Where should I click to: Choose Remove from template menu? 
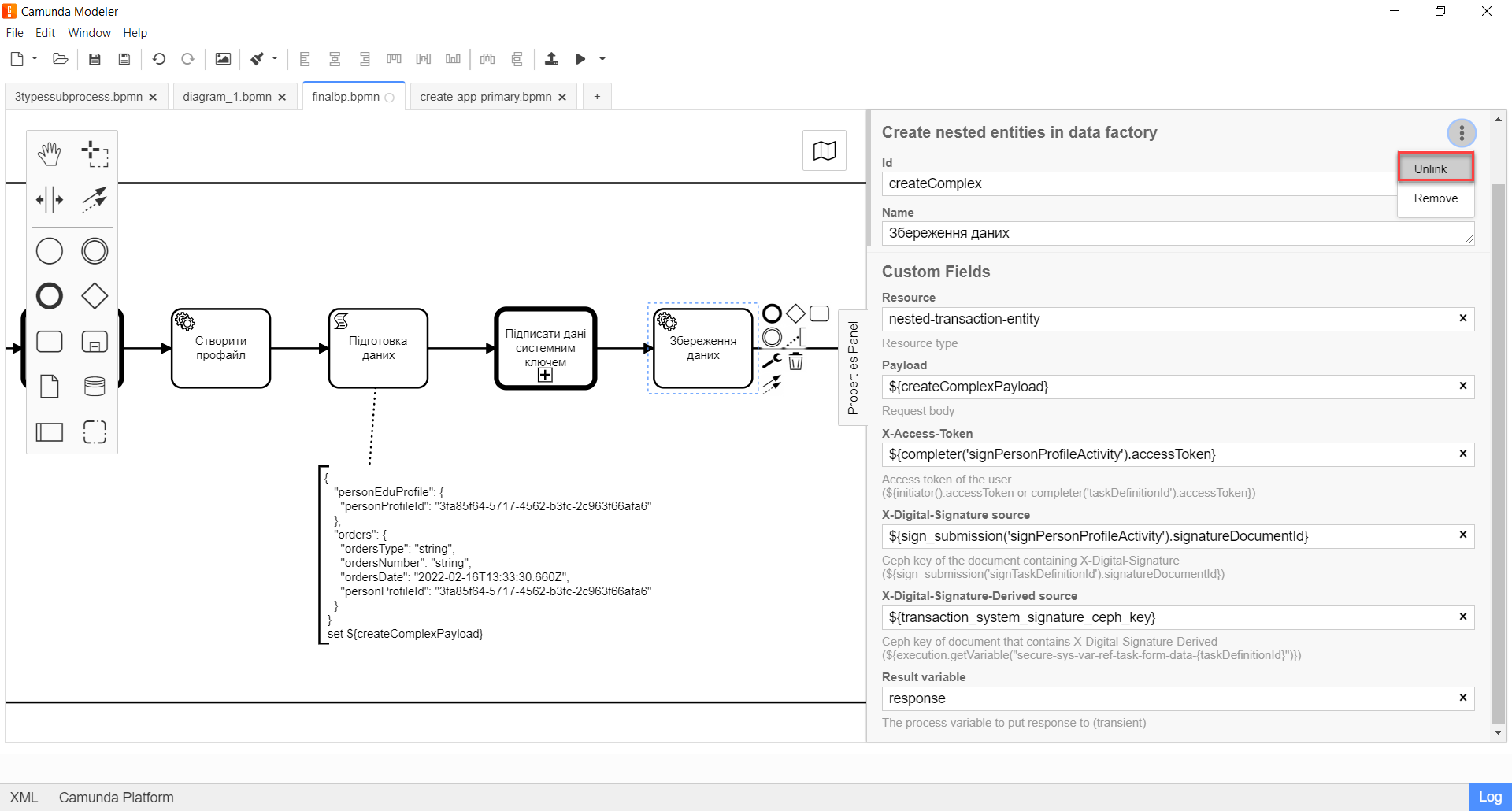(x=1436, y=198)
